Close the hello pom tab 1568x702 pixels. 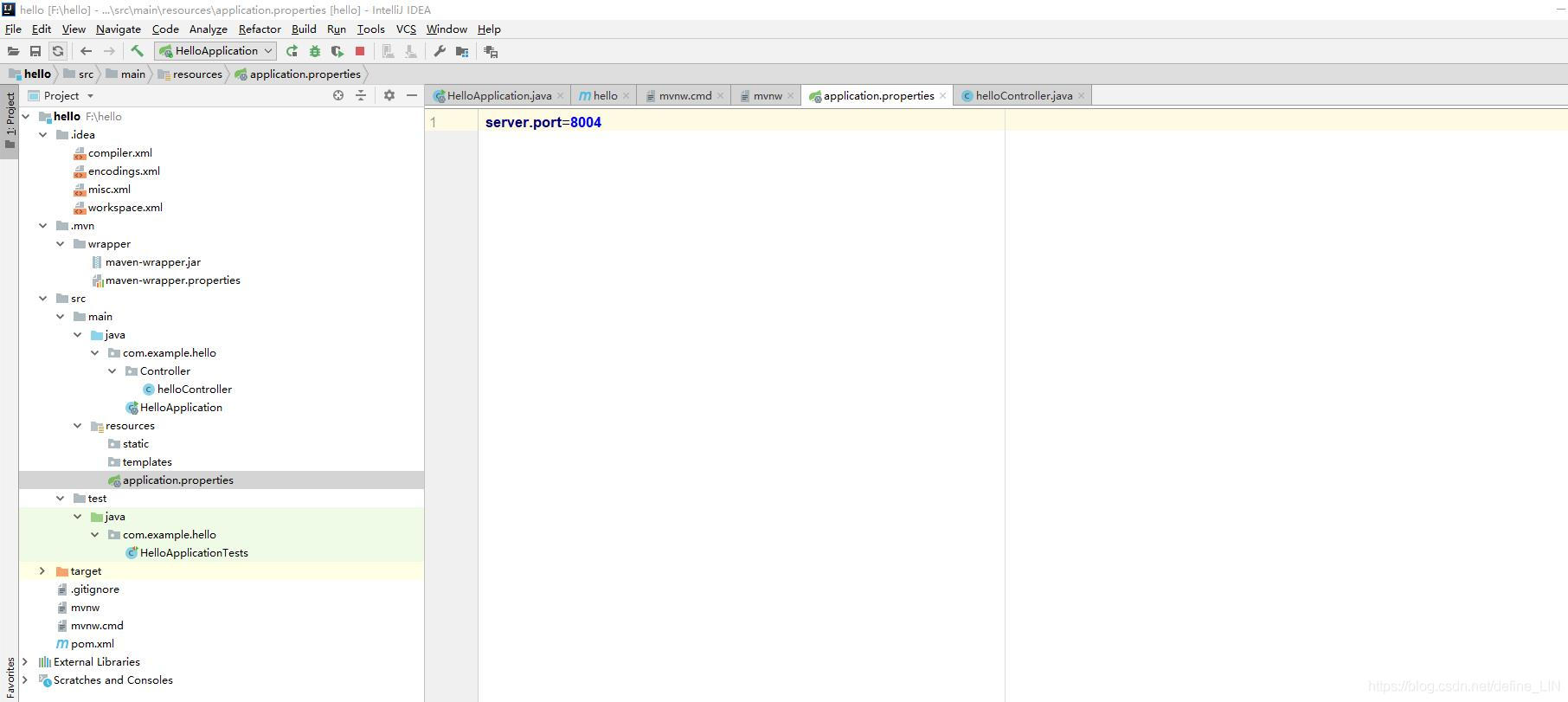pyautogui.click(x=627, y=96)
